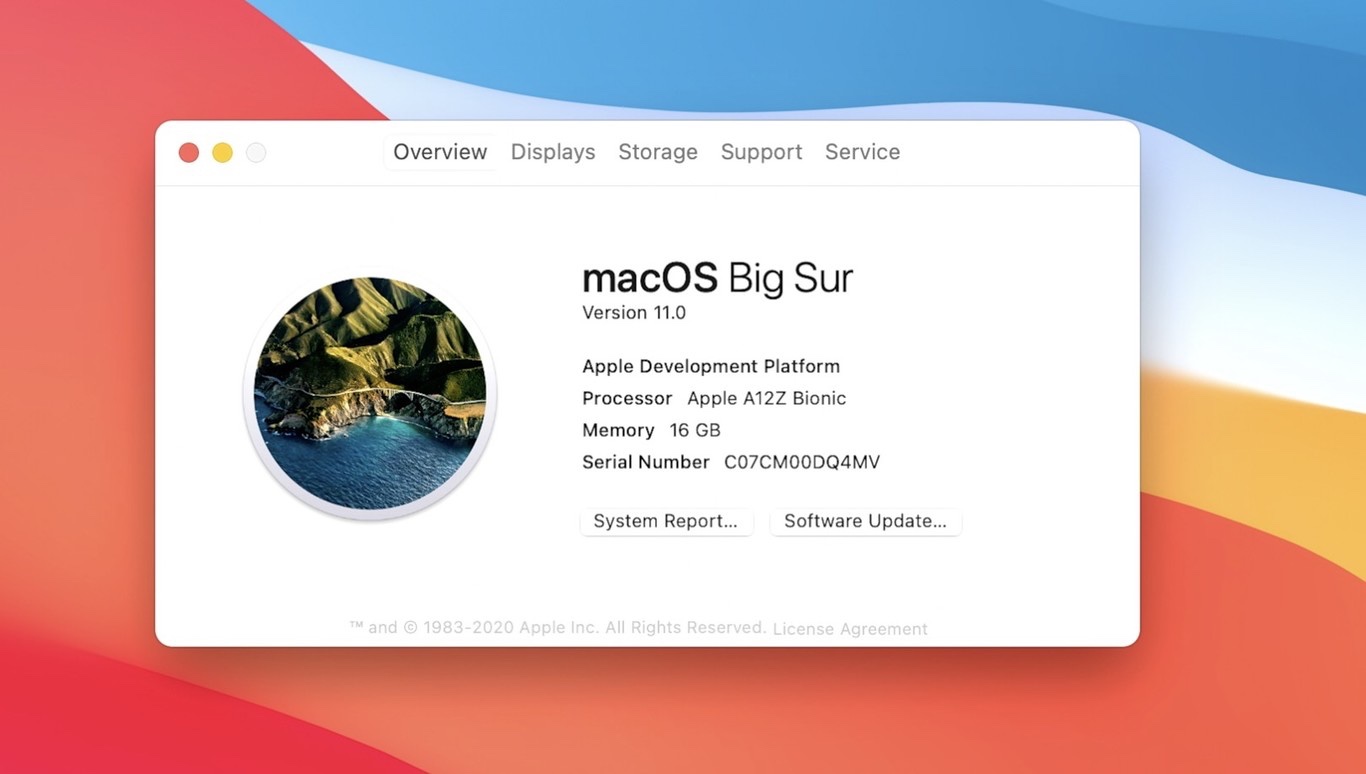Select the Overview tab
This screenshot has height=774, width=1366.
(440, 152)
